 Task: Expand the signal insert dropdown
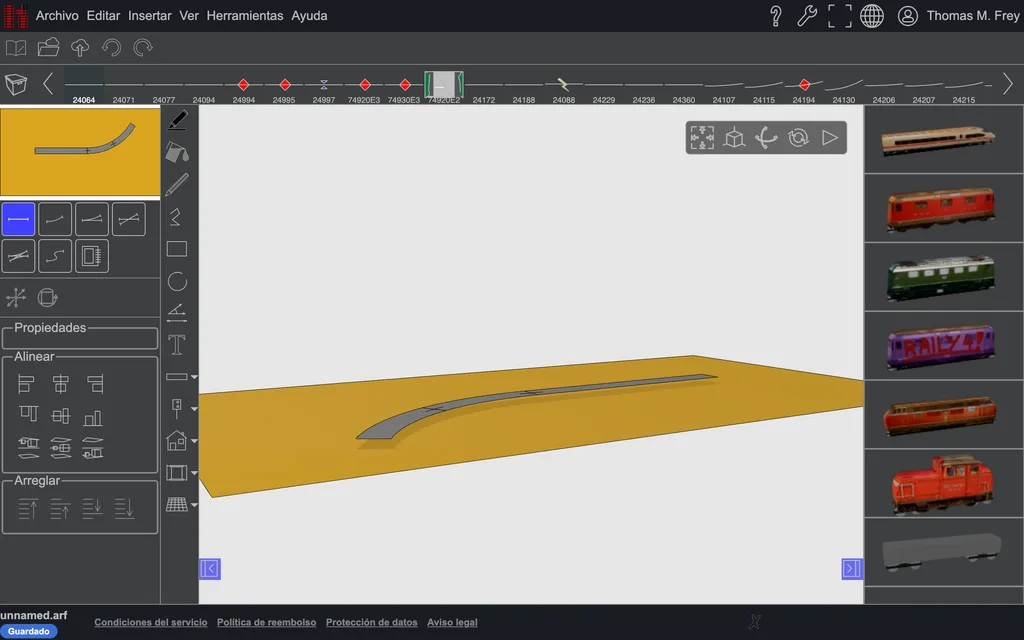[x=194, y=409]
